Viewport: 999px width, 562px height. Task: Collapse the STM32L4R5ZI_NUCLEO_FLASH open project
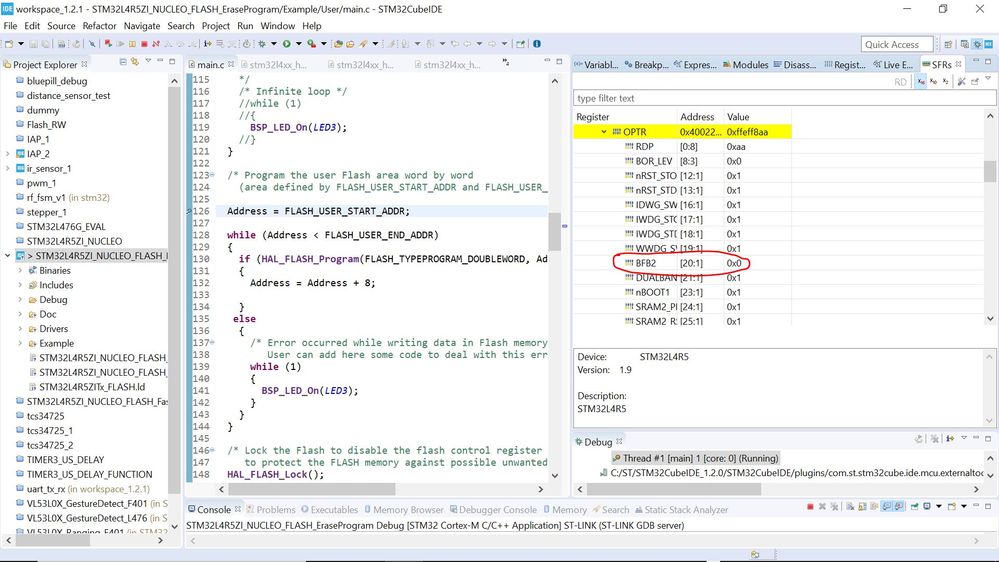click(7, 256)
